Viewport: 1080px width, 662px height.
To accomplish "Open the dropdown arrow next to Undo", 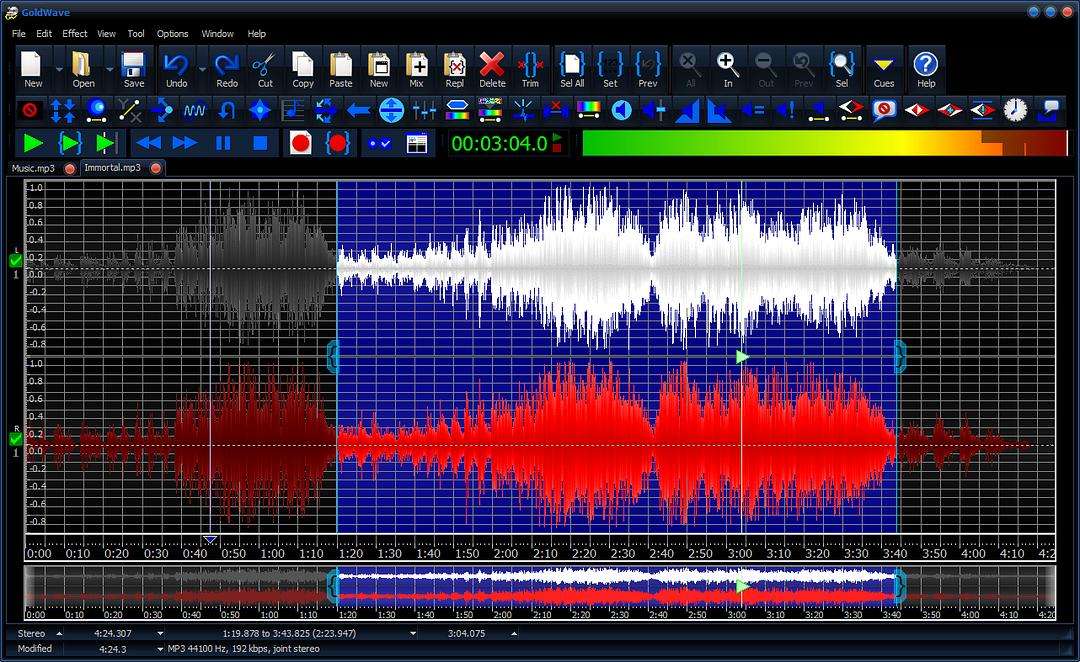I will pos(202,70).
